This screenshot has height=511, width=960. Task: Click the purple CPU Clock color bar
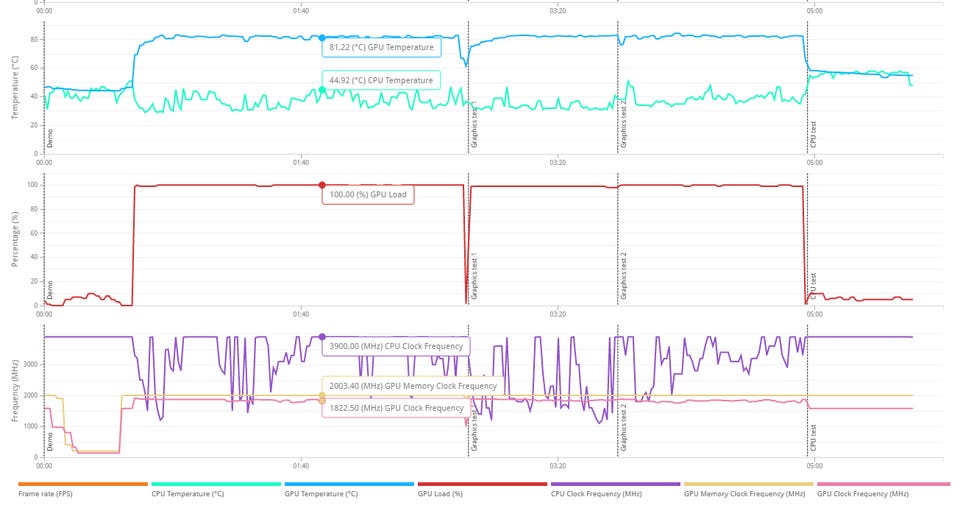pyautogui.click(x=615, y=484)
